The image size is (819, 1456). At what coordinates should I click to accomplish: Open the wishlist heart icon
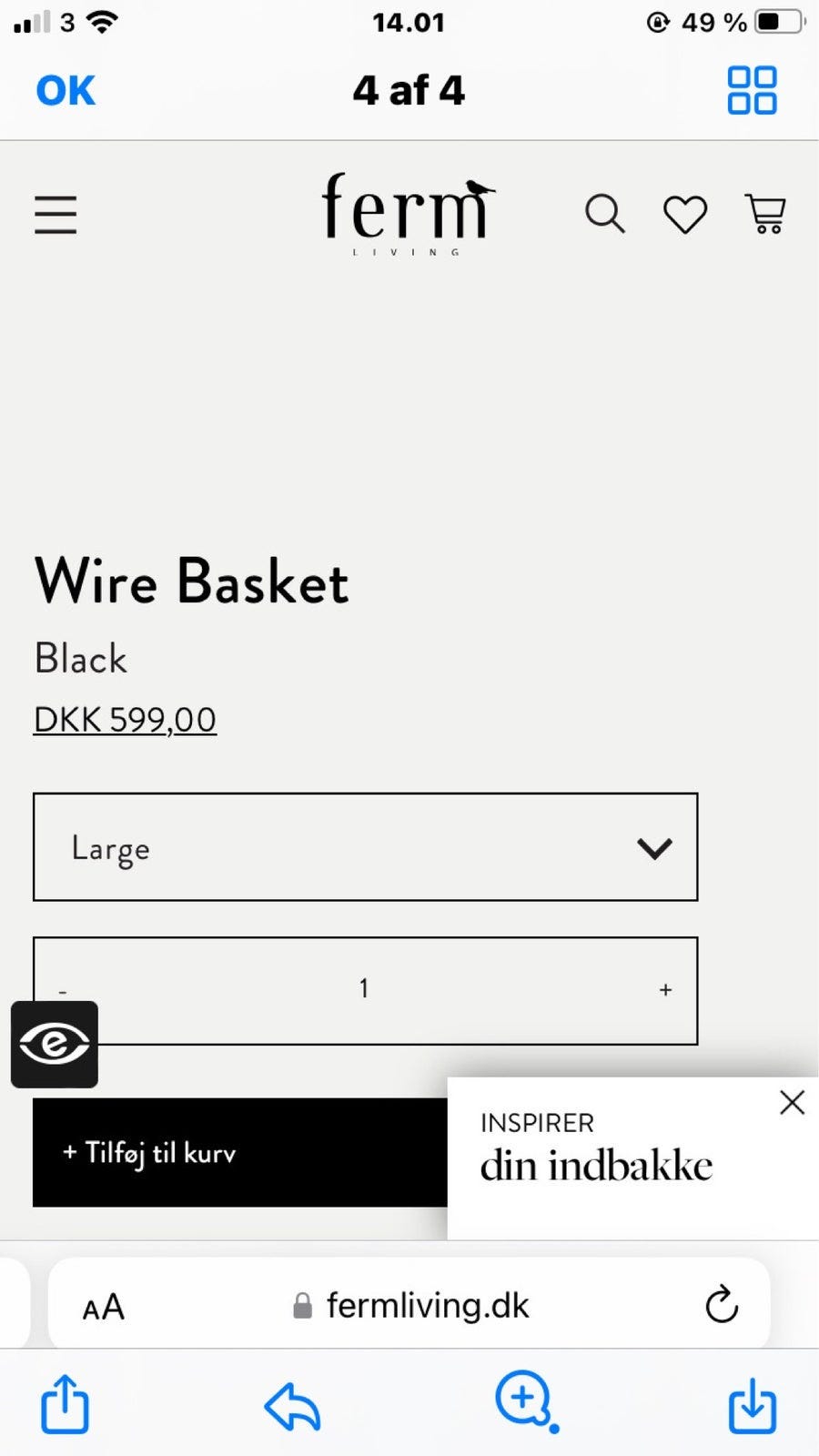684,215
